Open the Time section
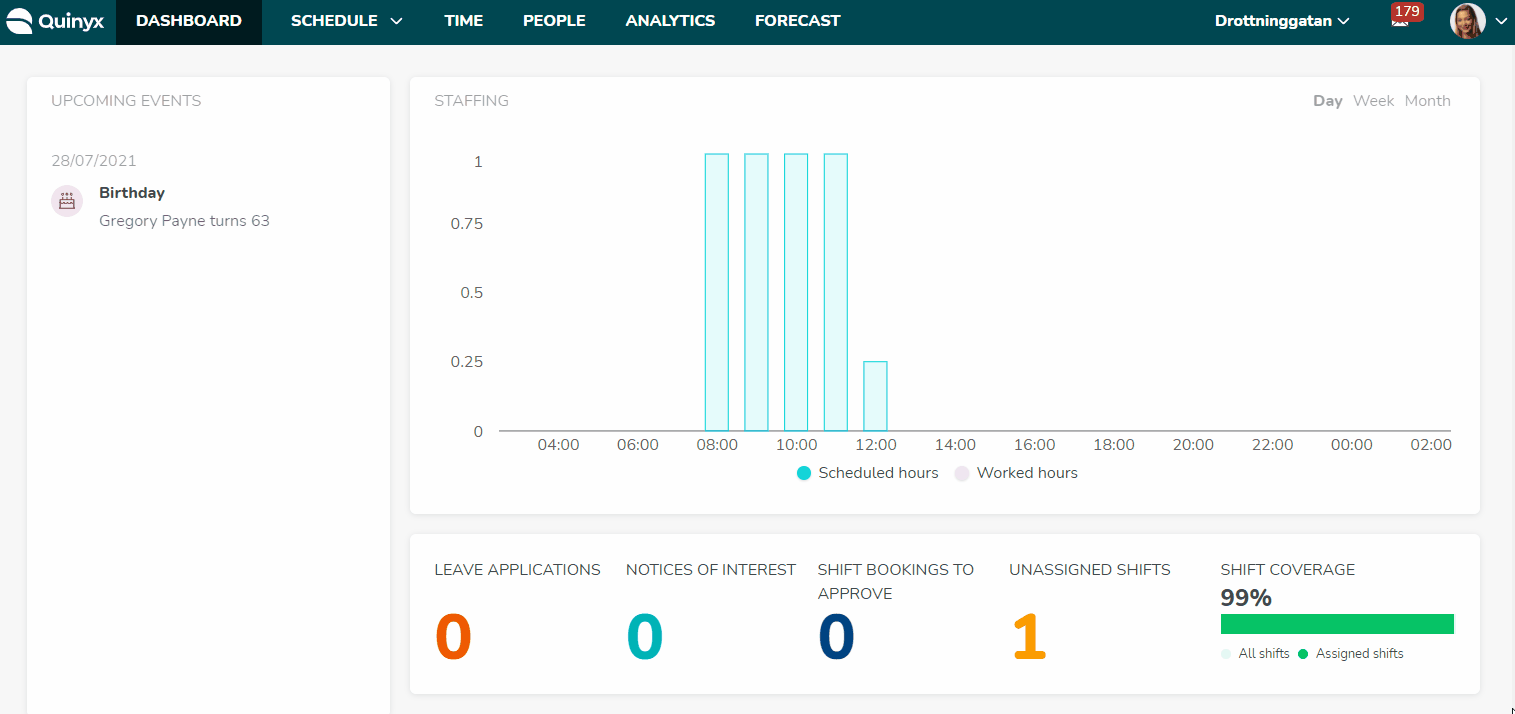Image resolution: width=1515 pixels, height=714 pixels. [x=464, y=21]
